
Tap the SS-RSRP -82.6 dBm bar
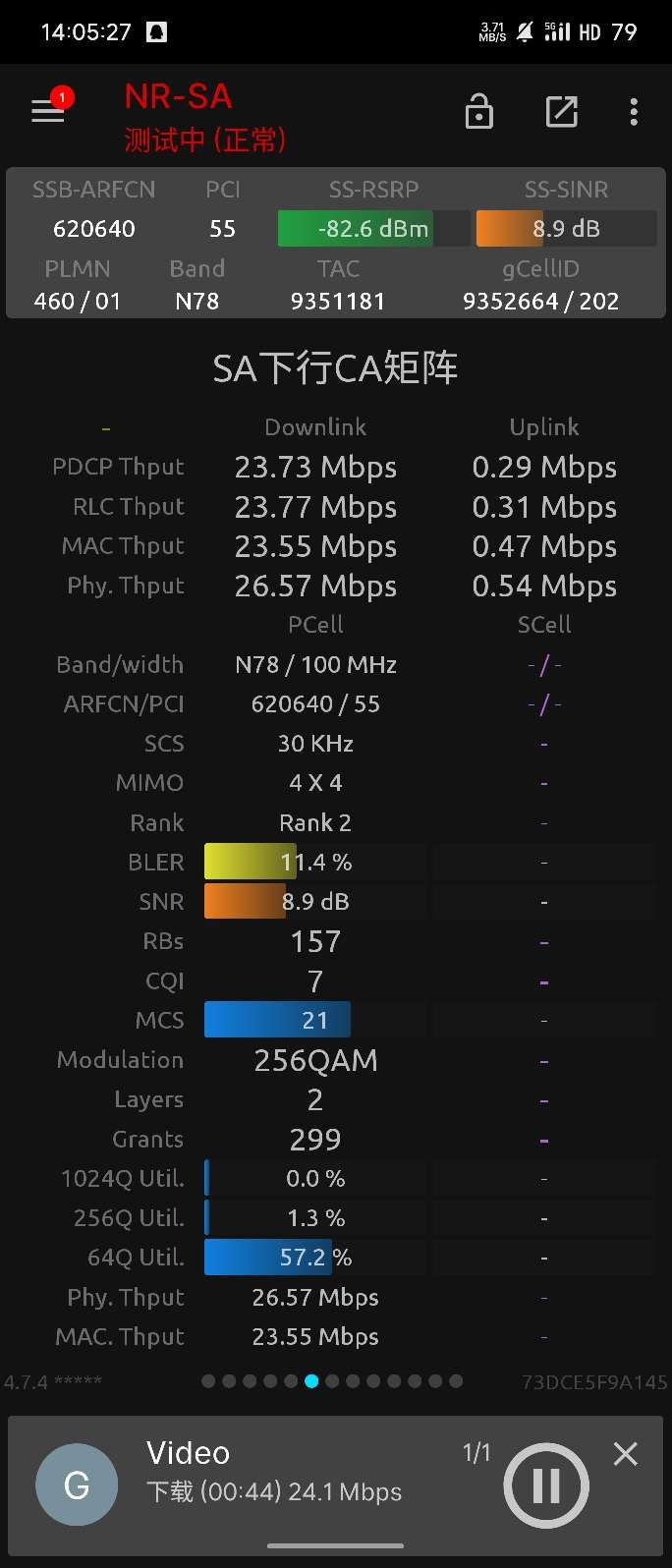click(x=373, y=229)
